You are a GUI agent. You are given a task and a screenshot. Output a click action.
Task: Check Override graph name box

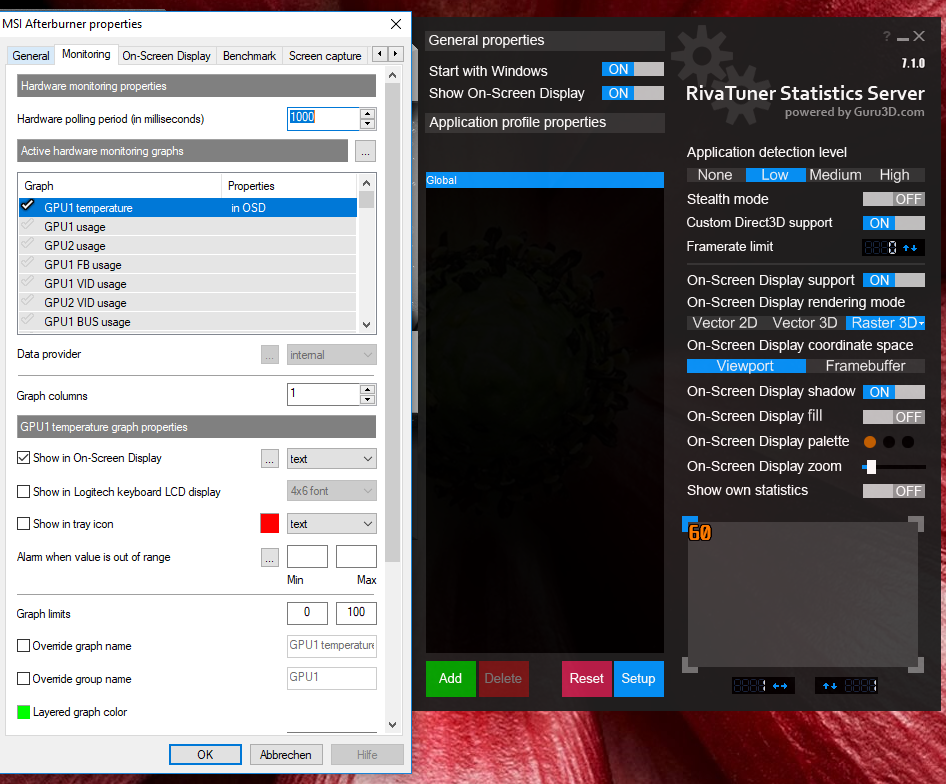(x=24, y=645)
